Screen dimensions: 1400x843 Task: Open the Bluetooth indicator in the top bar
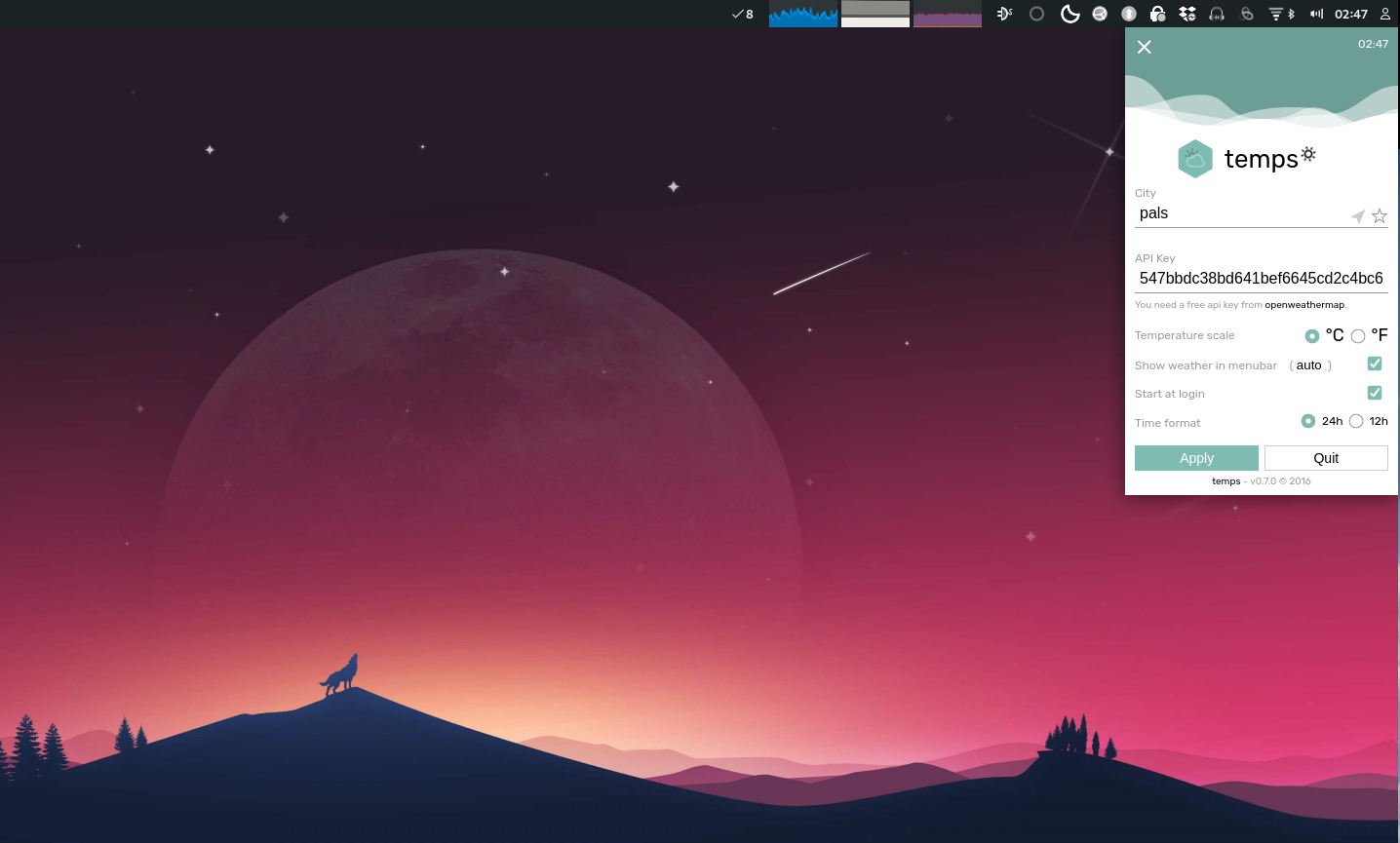[x=1292, y=14]
